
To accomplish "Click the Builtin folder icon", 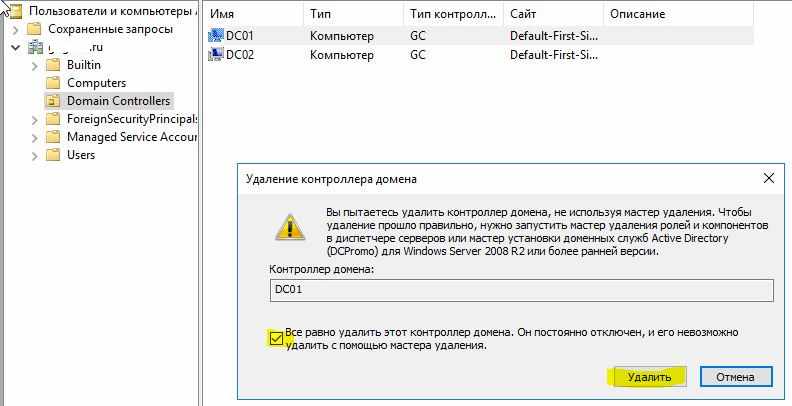I will pyautogui.click(x=54, y=65).
